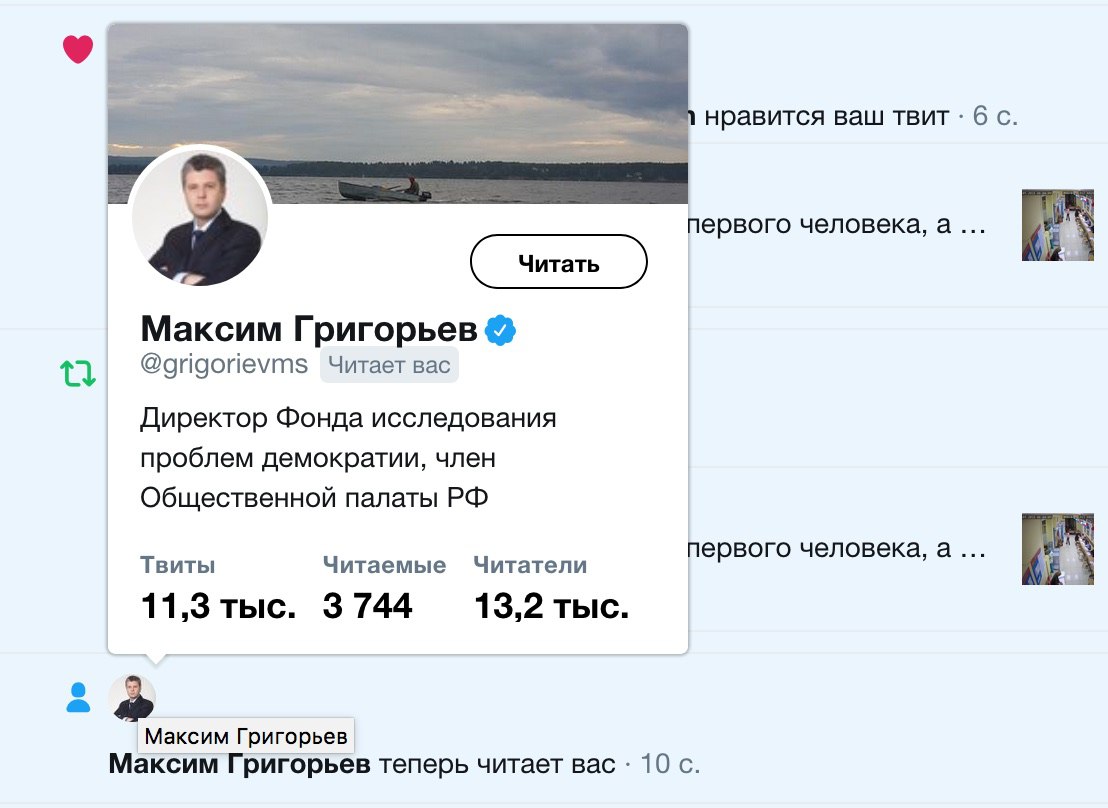
Task: Open the Твиты count of 11,3 тыс.
Action: [217, 589]
